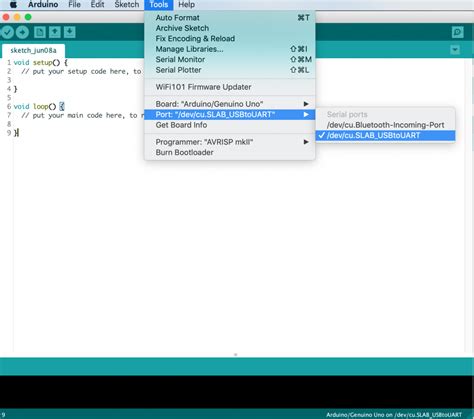Screen dimensions: 474x419
Task: Click the editor-console divider handle dot
Action: coord(236,355)
